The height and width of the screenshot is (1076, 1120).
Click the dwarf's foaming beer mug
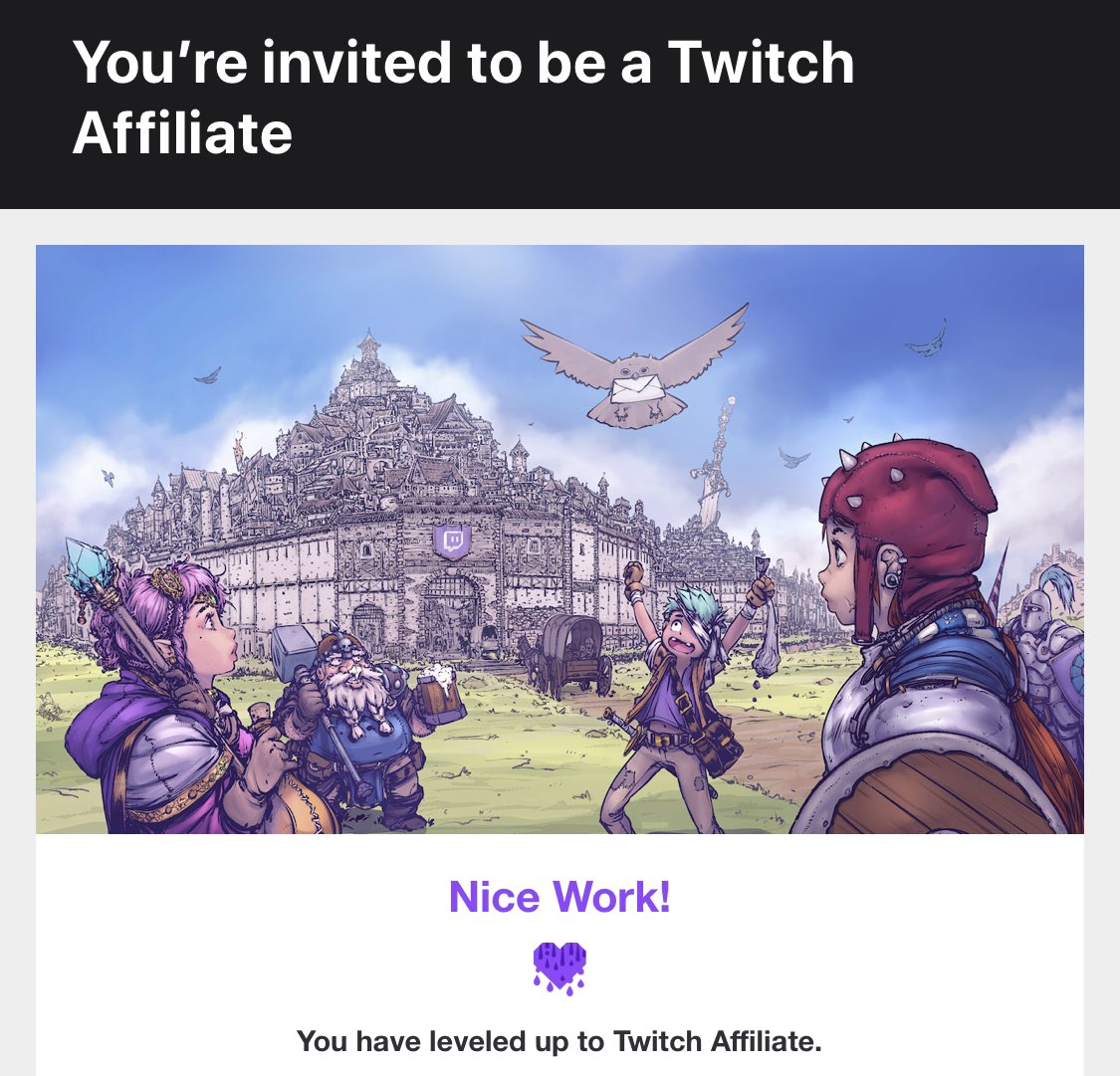coord(441,693)
